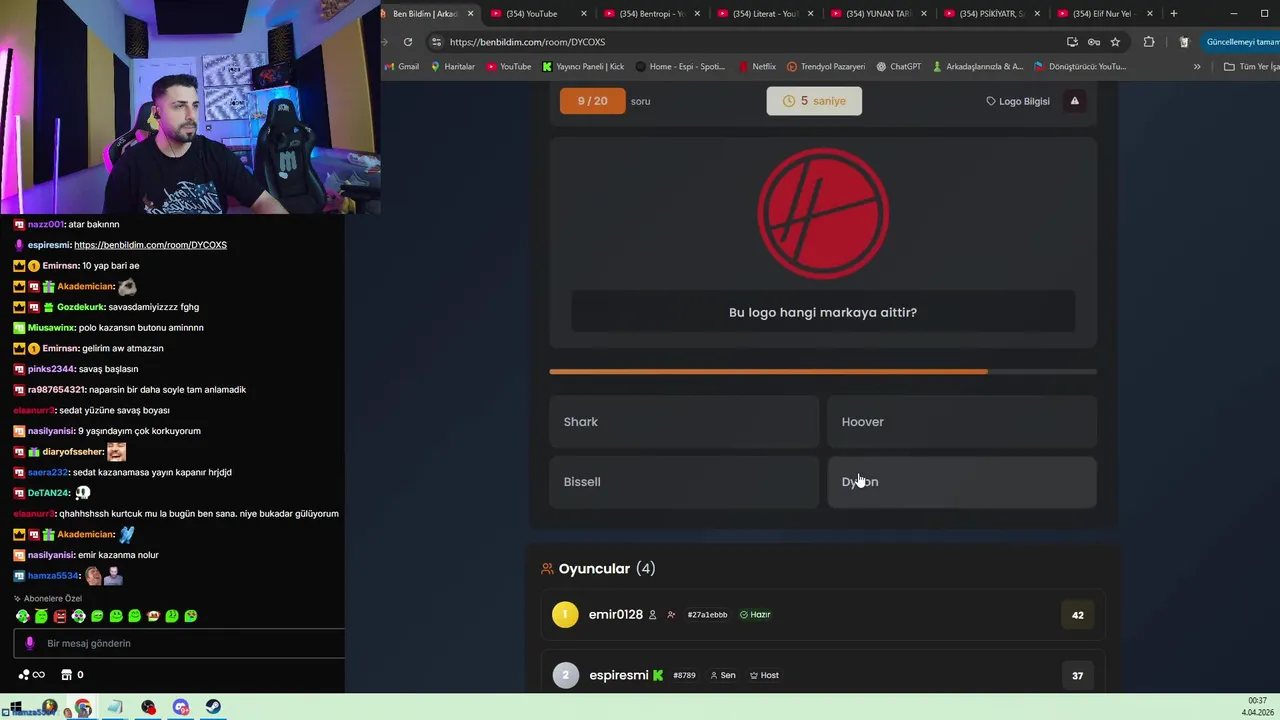The height and width of the screenshot is (720, 1280).
Task: Pick the first subscriber emote with headphones
Action: pyautogui.click(x=22, y=616)
